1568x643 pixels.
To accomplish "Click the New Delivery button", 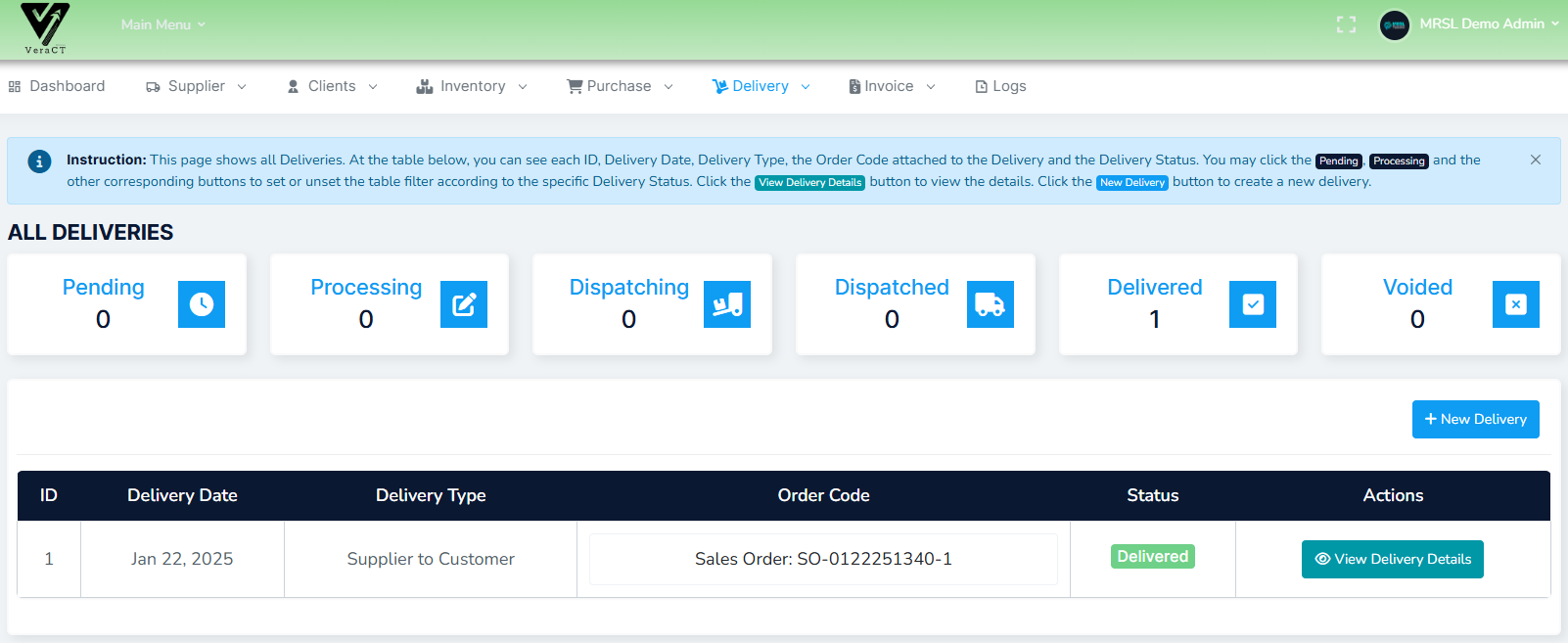I will coord(1475,419).
